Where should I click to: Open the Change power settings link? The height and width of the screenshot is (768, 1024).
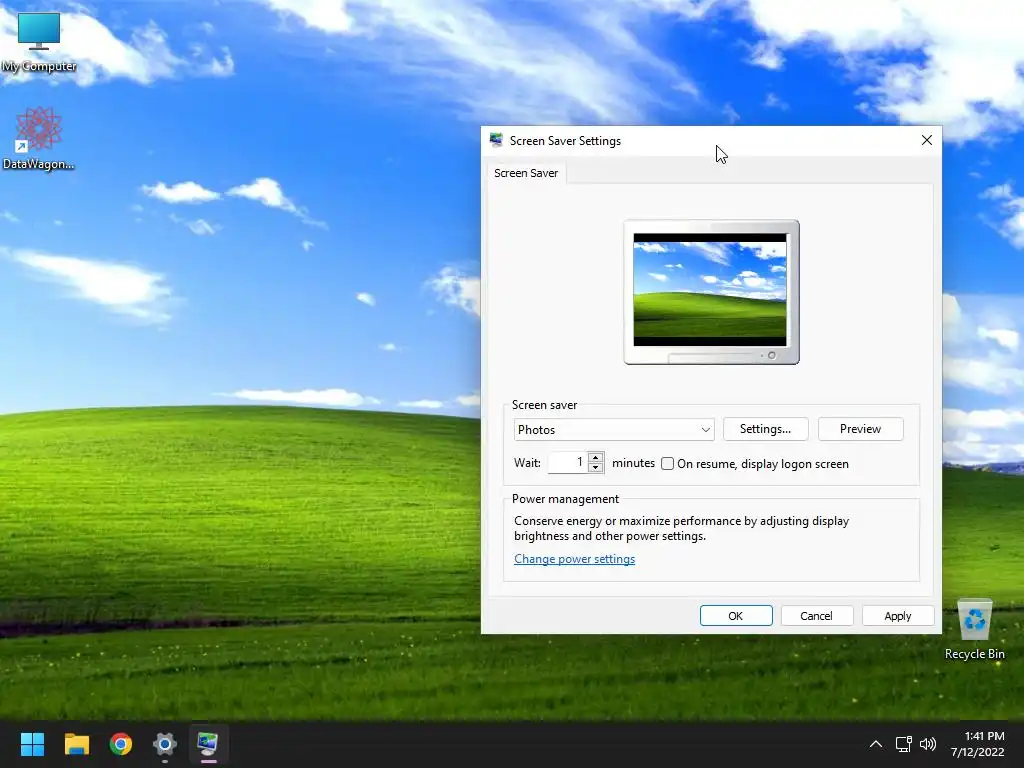click(575, 559)
